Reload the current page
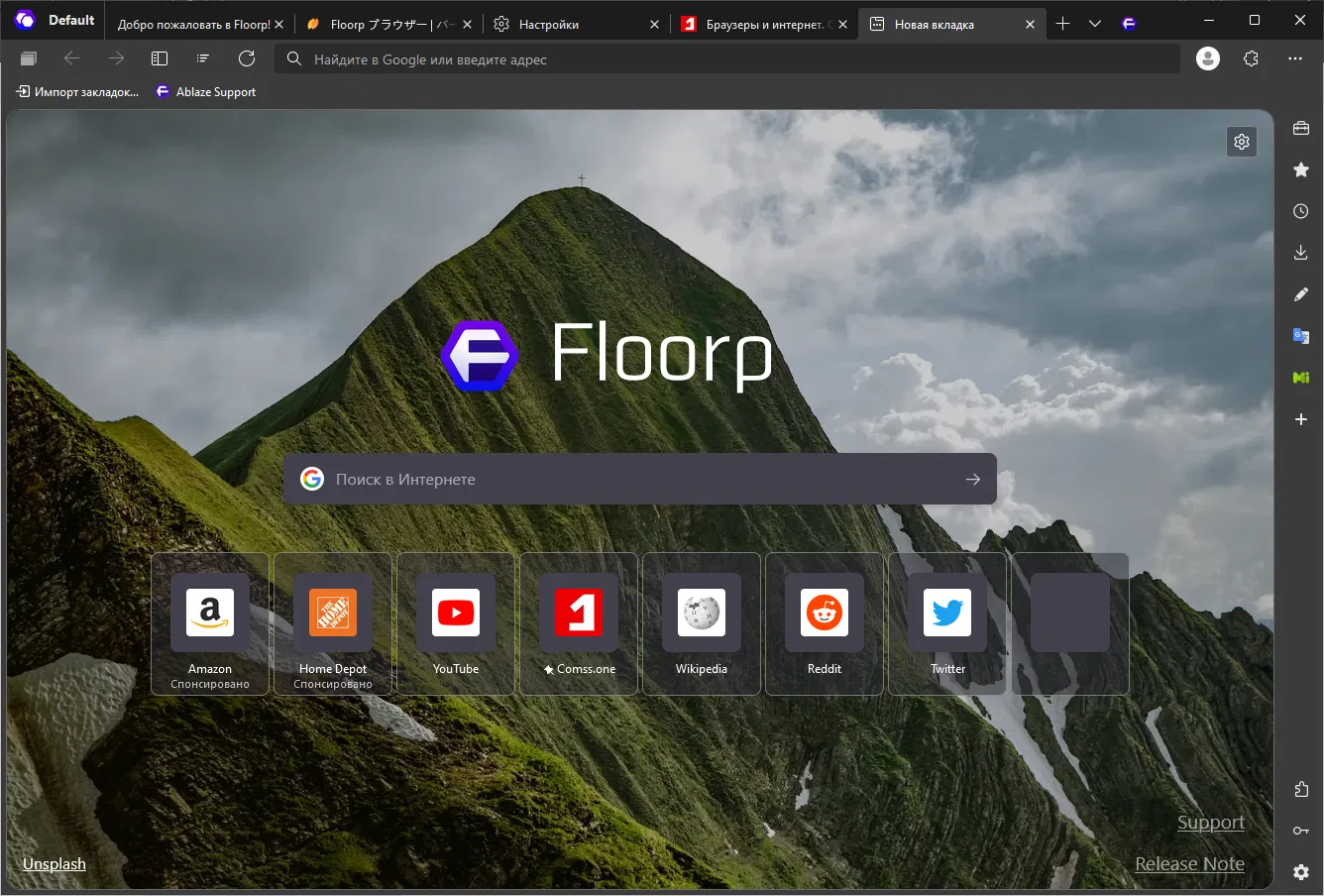Image resolution: width=1324 pixels, height=896 pixels. [x=247, y=58]
